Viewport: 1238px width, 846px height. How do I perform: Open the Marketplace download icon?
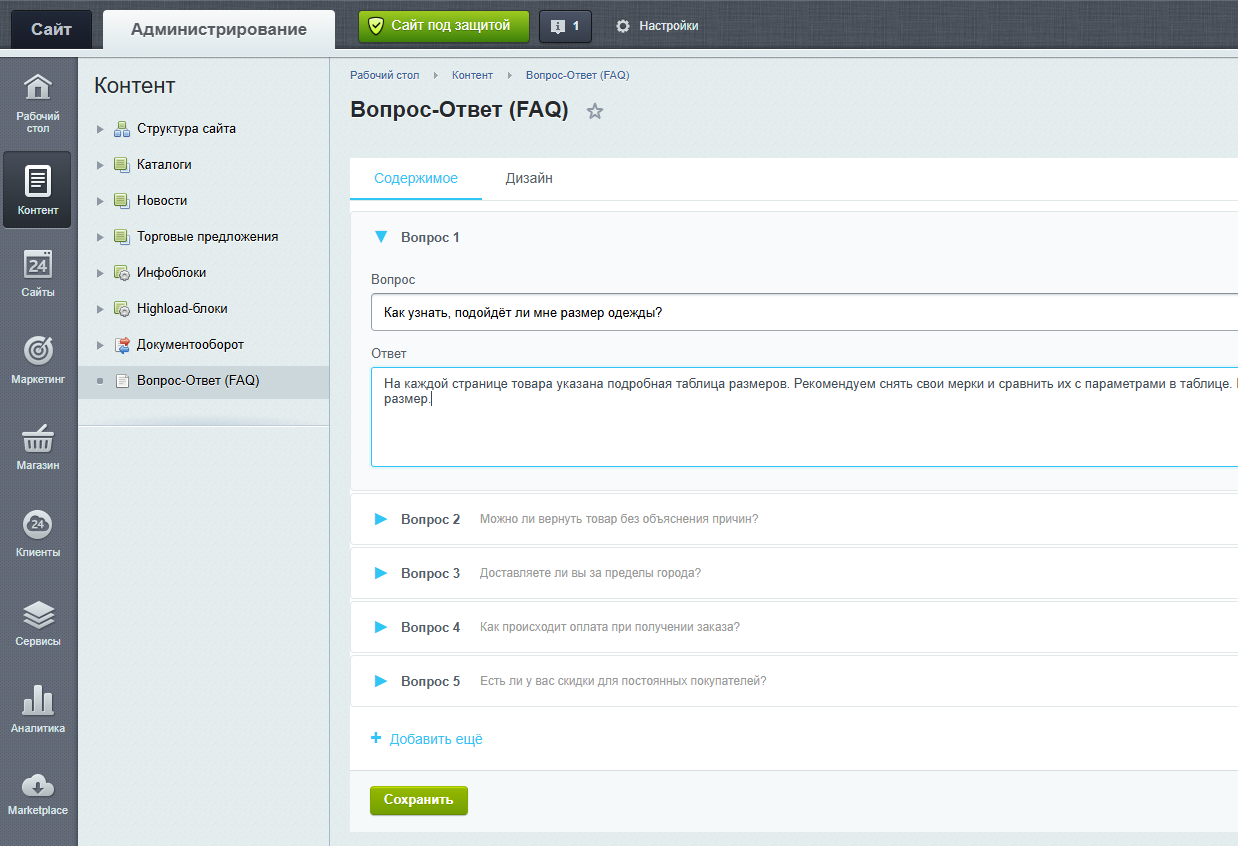37,786
